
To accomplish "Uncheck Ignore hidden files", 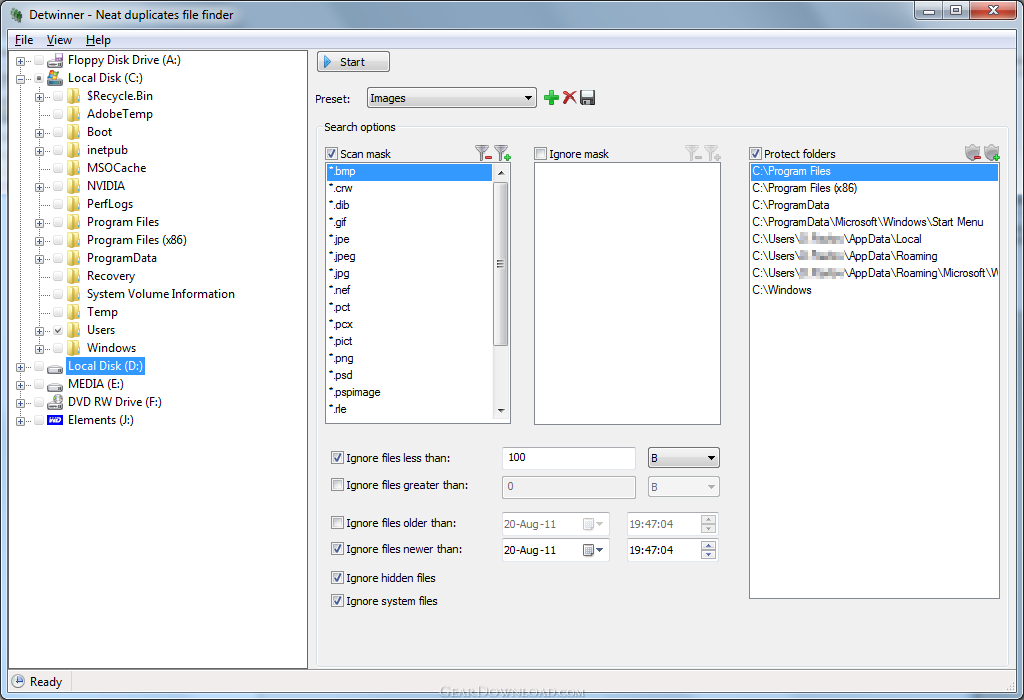I will point(337,578).
